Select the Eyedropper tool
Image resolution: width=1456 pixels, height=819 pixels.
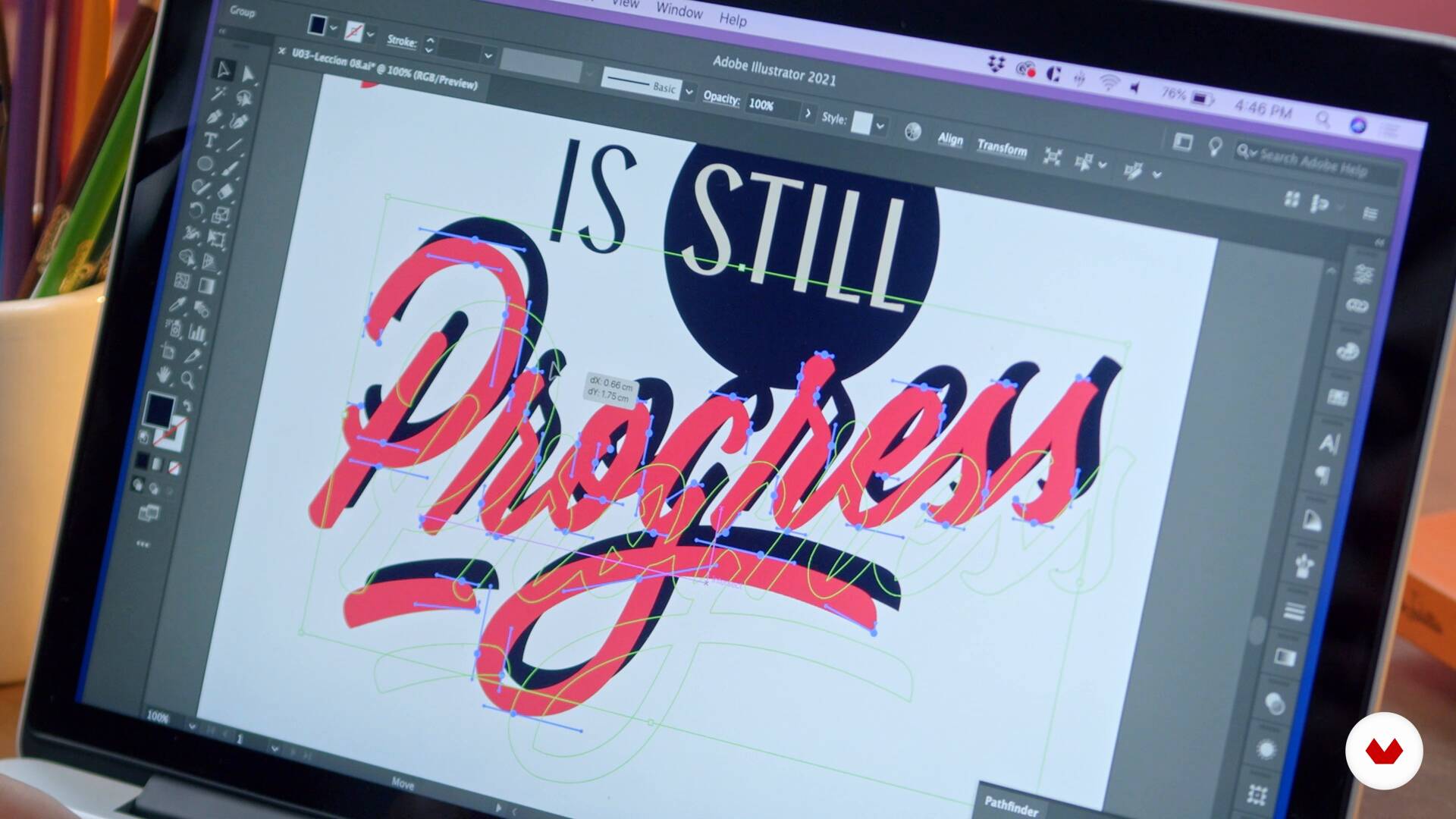[x=178, y=305]
